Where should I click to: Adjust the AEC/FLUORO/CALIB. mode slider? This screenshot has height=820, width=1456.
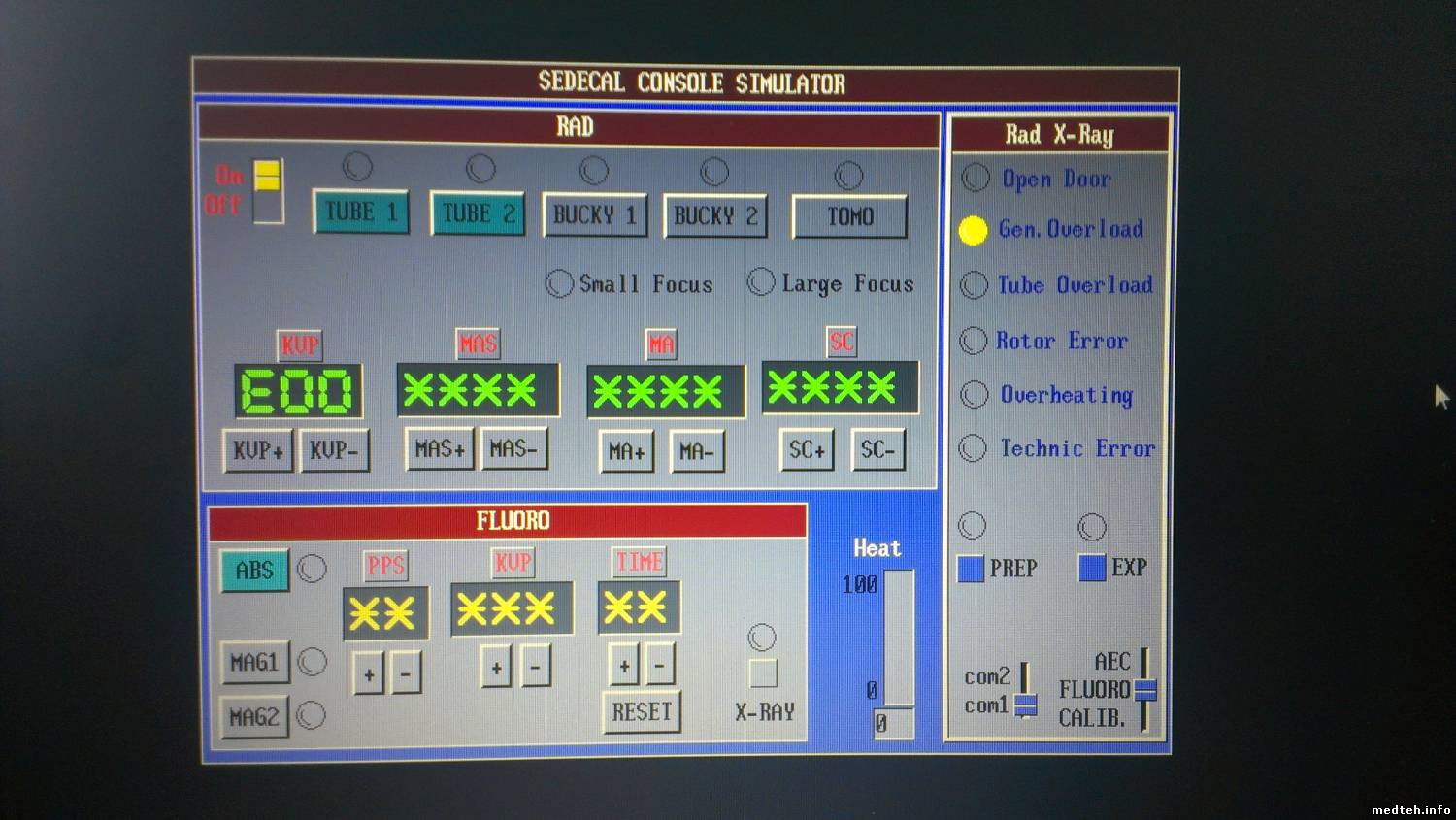(1145, 690)
